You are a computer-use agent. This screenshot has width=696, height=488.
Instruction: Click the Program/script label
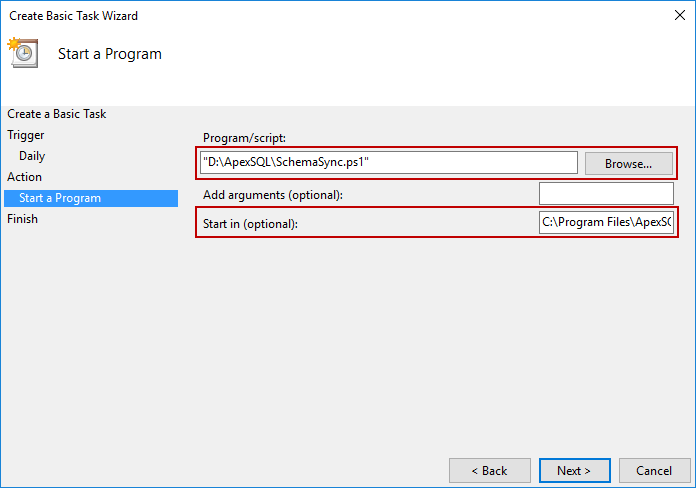[244, 138]
